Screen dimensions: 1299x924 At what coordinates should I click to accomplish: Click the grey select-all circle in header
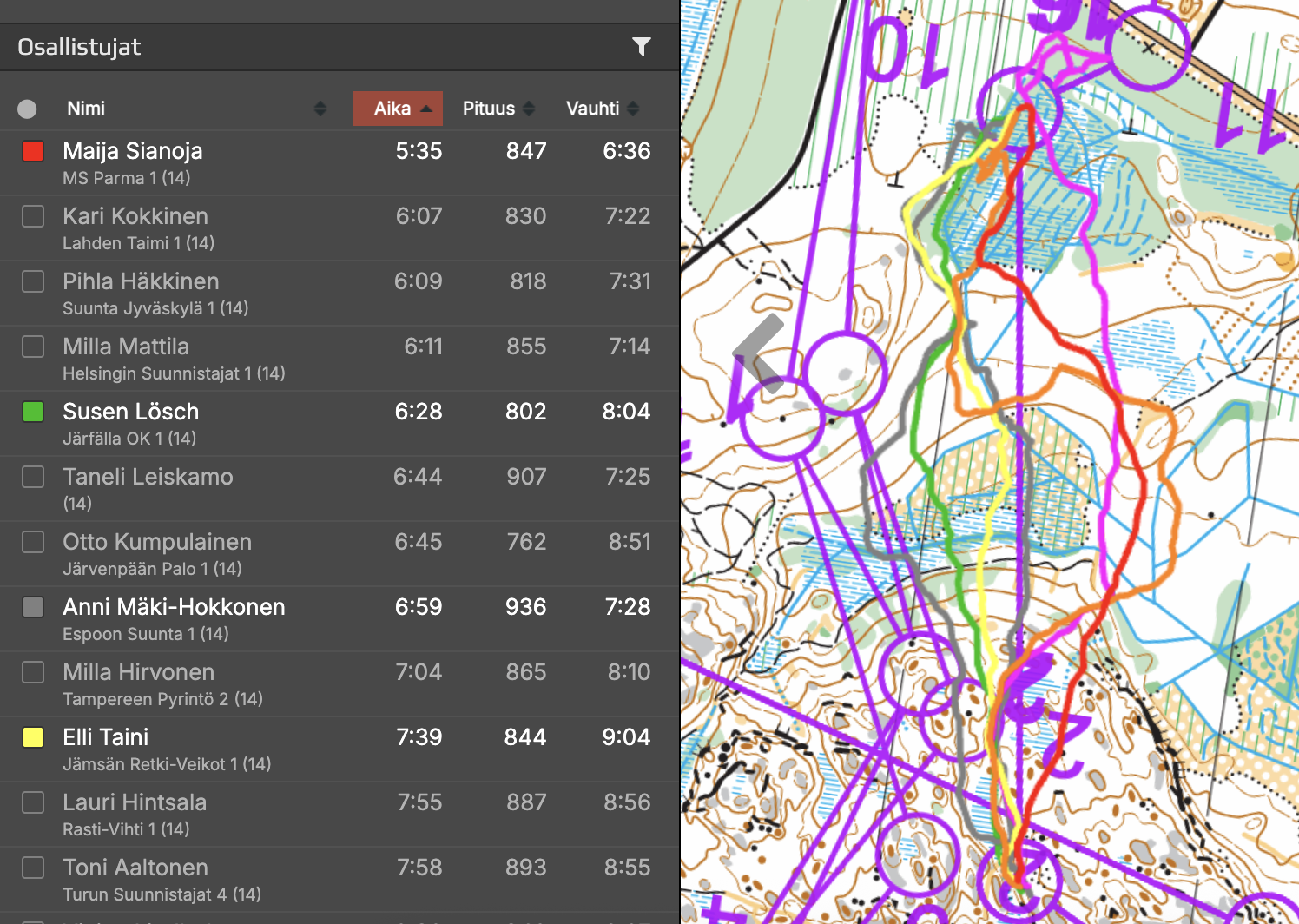(x=27, y=109)
